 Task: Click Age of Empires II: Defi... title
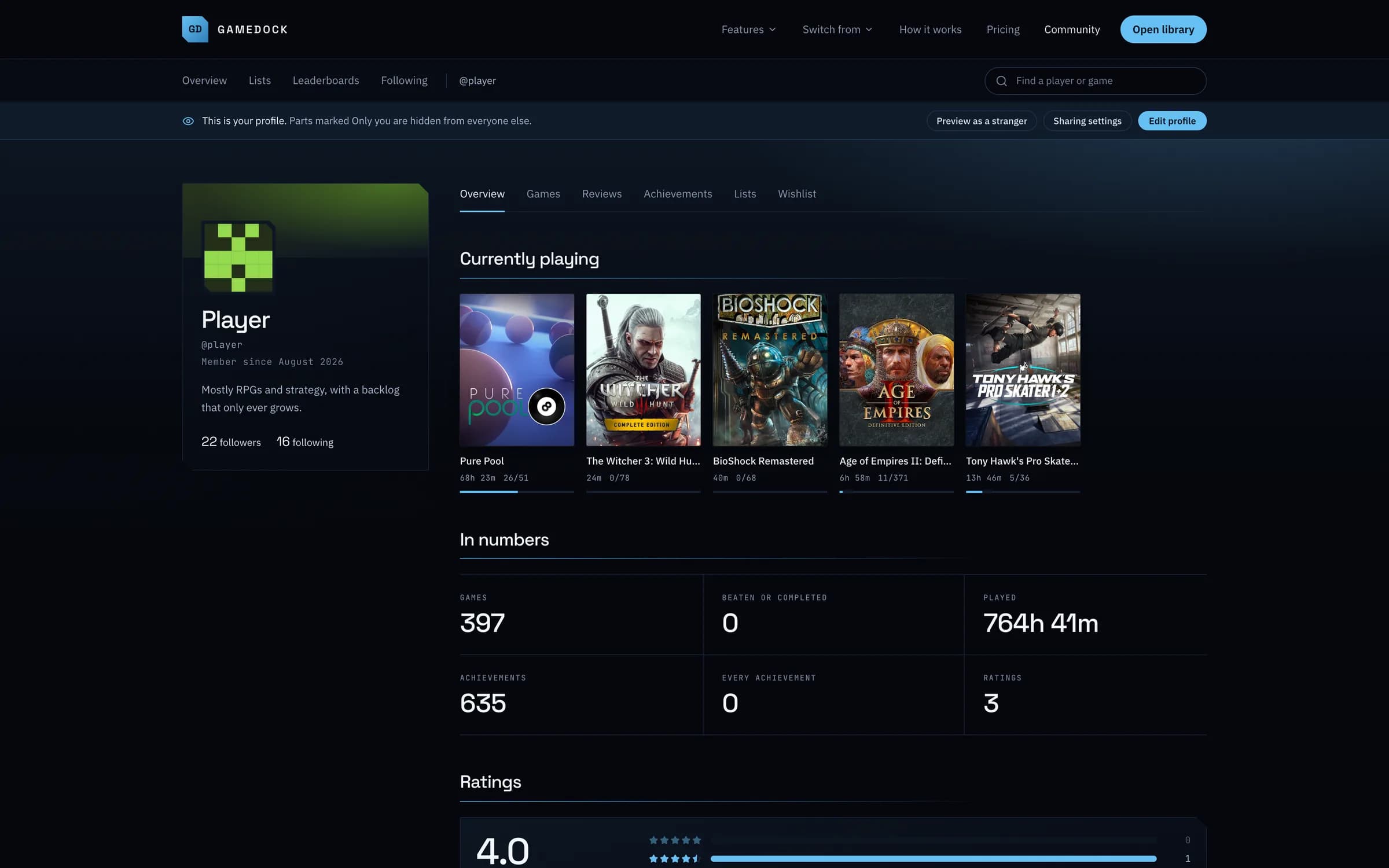895,461
